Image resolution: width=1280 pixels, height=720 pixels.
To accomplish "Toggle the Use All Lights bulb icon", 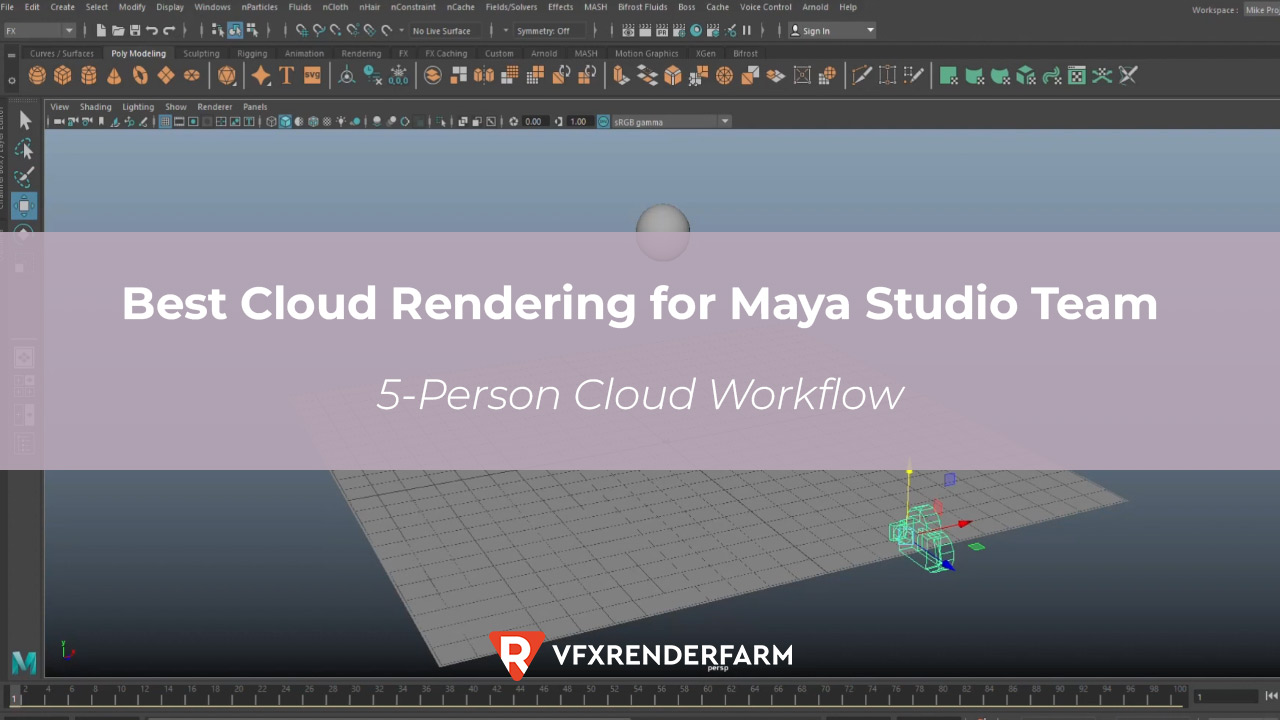I will 341,121.
